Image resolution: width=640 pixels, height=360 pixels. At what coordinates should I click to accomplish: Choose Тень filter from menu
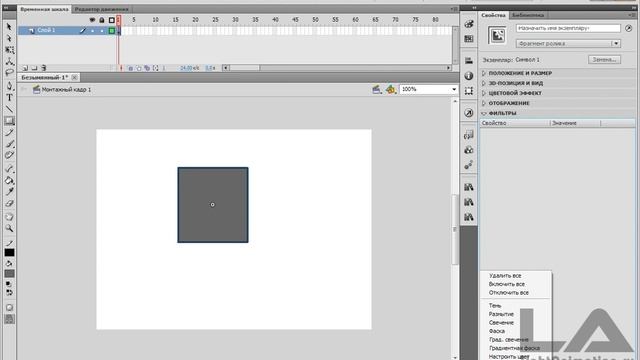(495, 306)
